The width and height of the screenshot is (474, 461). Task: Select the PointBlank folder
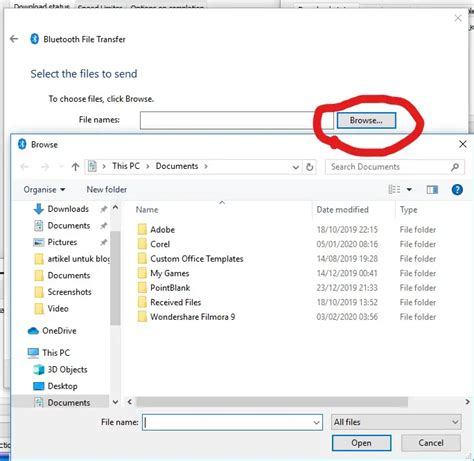point(170,288)
